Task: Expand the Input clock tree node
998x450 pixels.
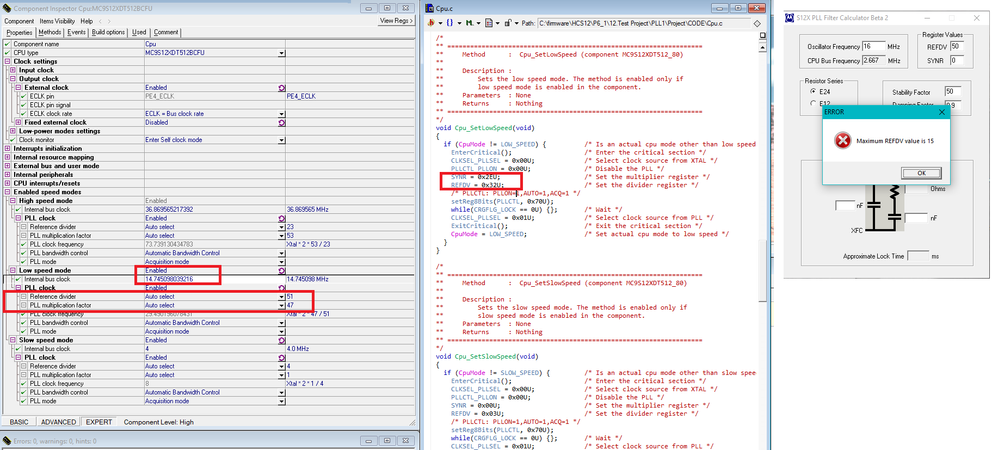Action: [x=13, y=70]
